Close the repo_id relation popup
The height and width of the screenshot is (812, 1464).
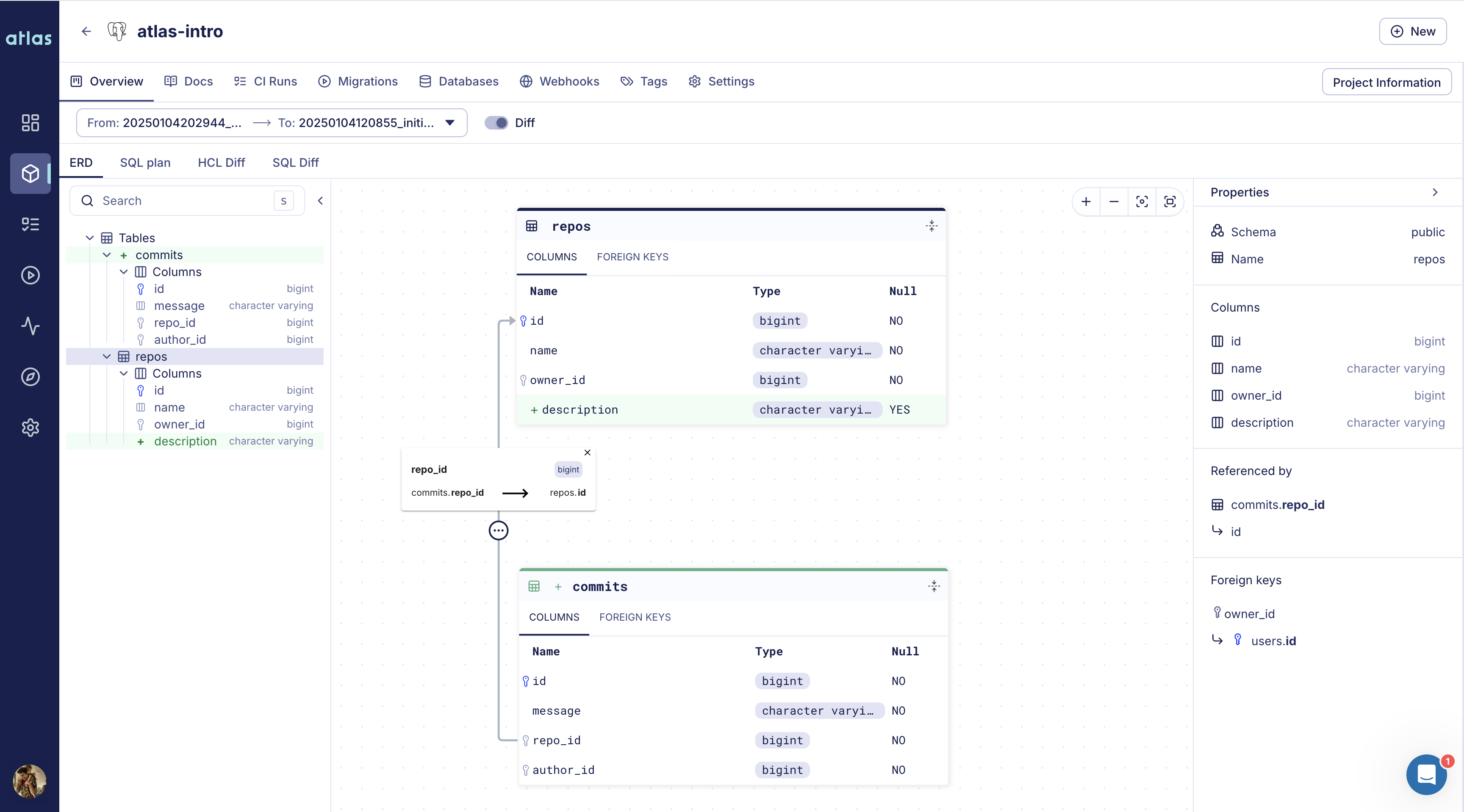[587, 453]
